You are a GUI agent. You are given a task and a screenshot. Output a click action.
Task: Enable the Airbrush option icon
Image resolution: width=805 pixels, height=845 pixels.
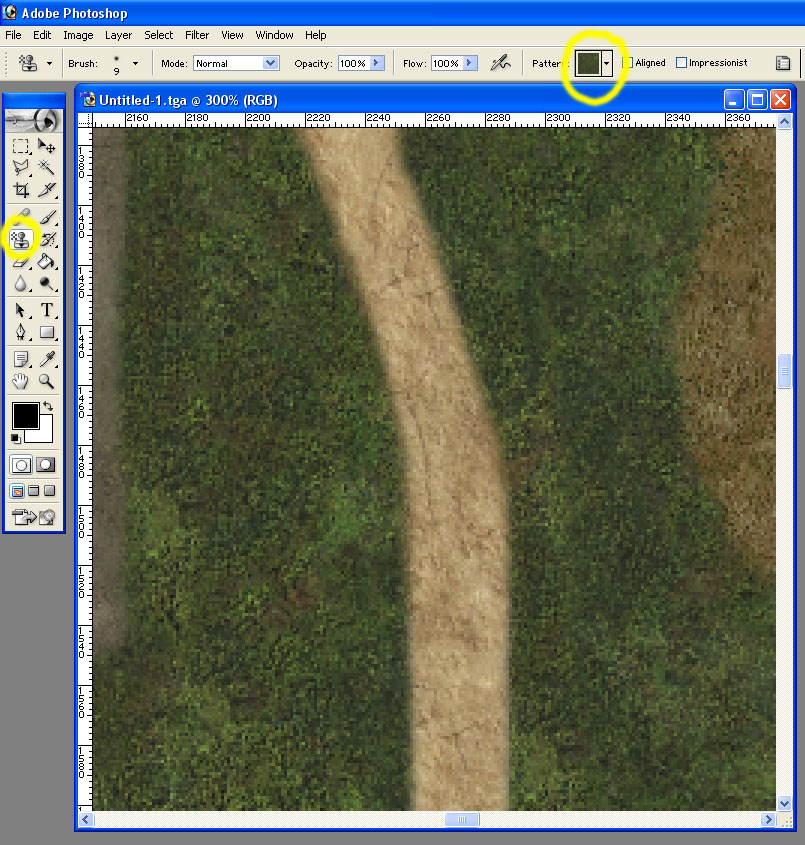501,63
